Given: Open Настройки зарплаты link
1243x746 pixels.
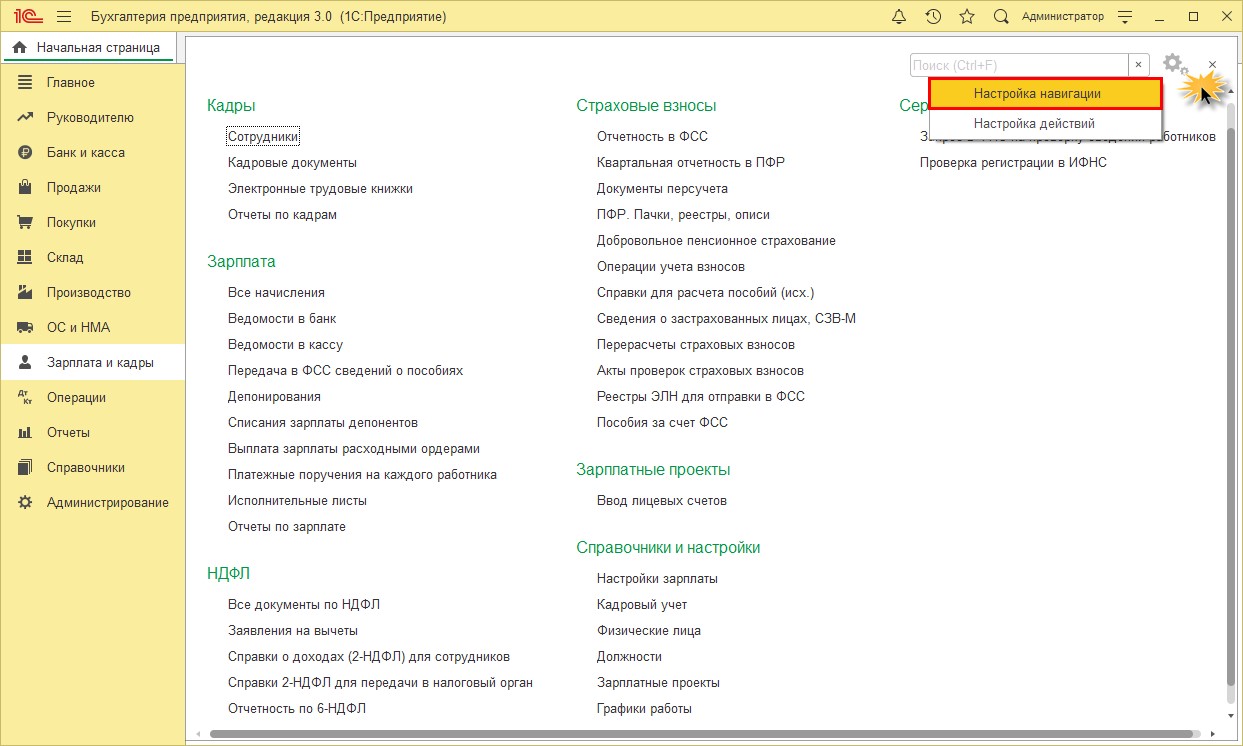Looking at the screenshot, I should coord(657,578).
